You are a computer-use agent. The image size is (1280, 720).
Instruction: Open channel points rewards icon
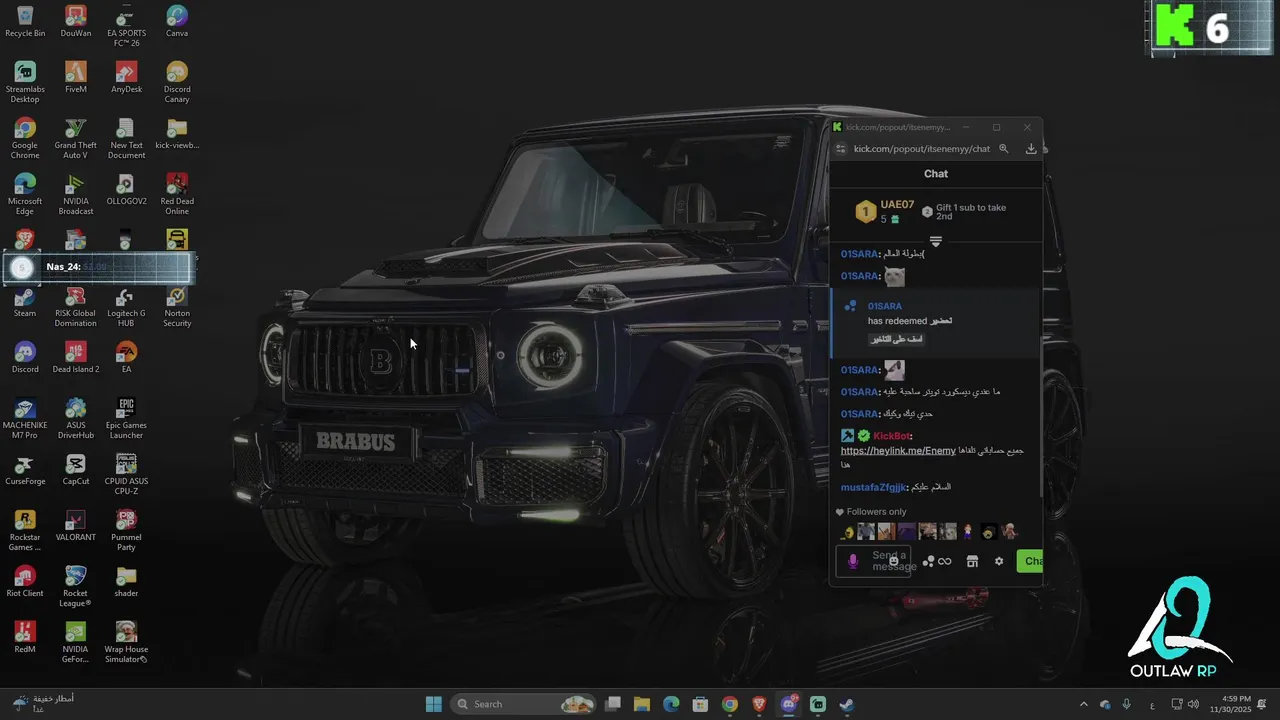click(929, 561)
